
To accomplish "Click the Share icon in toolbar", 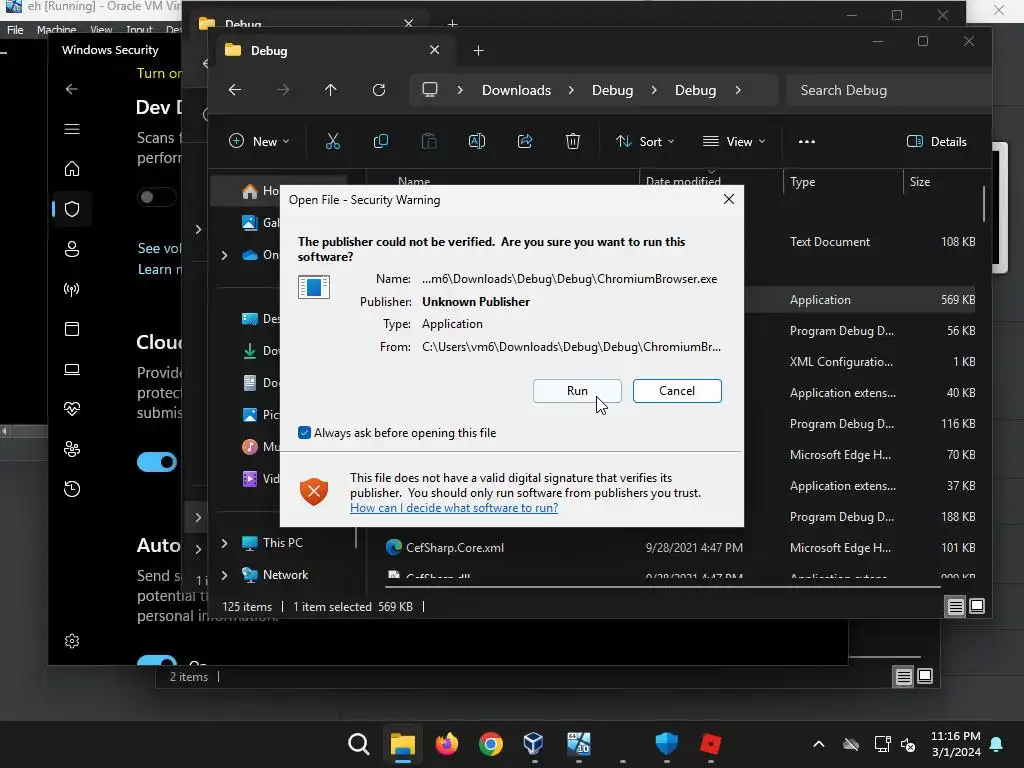I will pos(524,141).
